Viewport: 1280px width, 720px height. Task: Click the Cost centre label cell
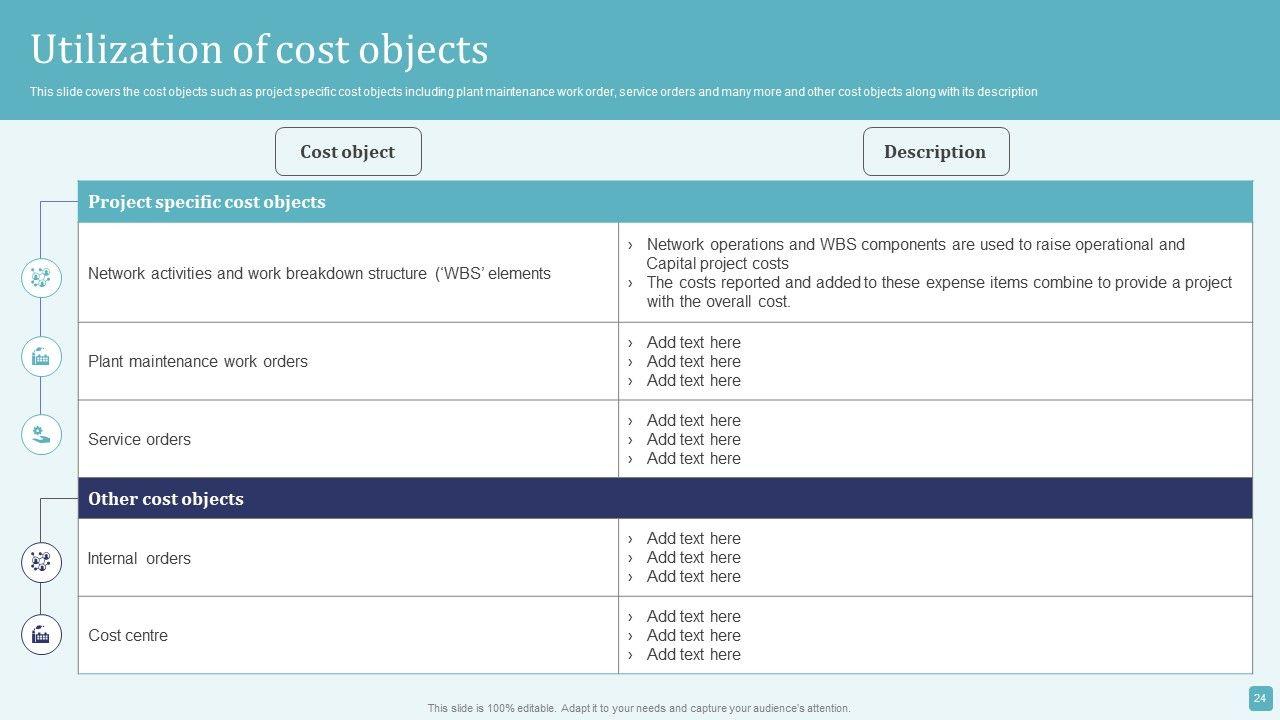click(128, 635)
